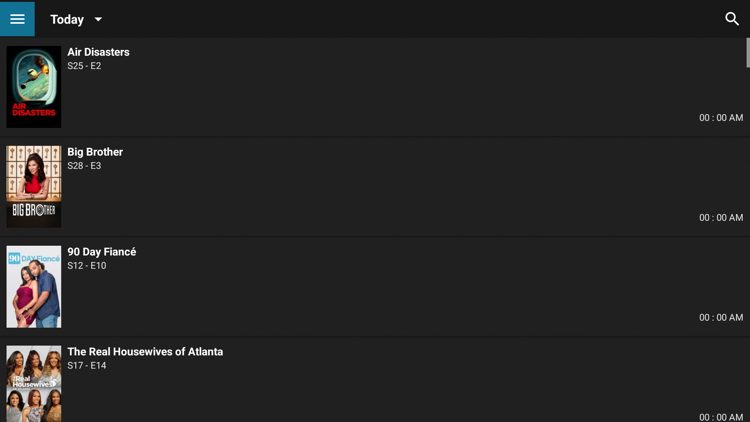
Task: Open The Real Housewives of Atlanta poster
Action: 33,384
